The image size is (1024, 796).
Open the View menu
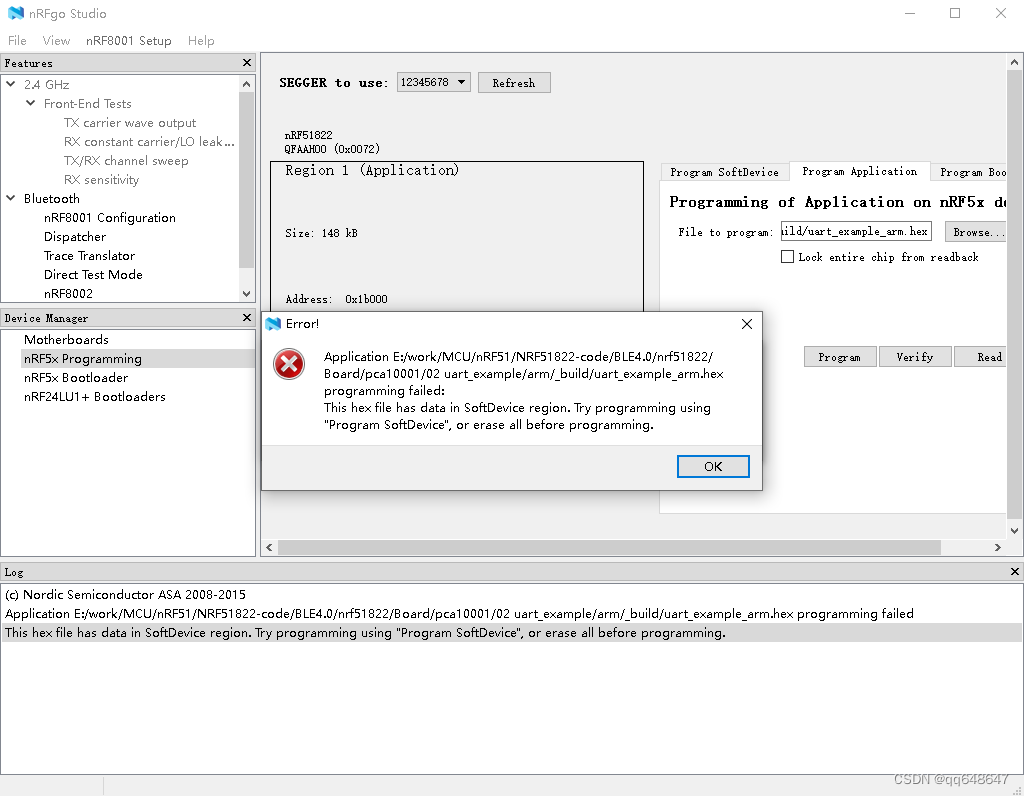[x=56, y=40]
